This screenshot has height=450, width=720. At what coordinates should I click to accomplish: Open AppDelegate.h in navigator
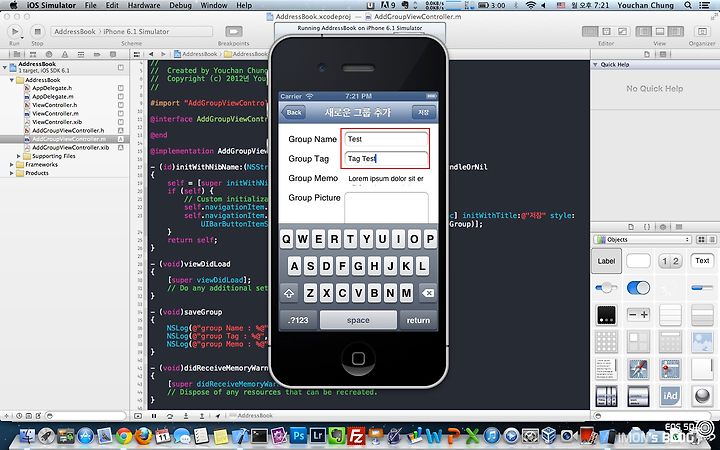coord(52,88)
